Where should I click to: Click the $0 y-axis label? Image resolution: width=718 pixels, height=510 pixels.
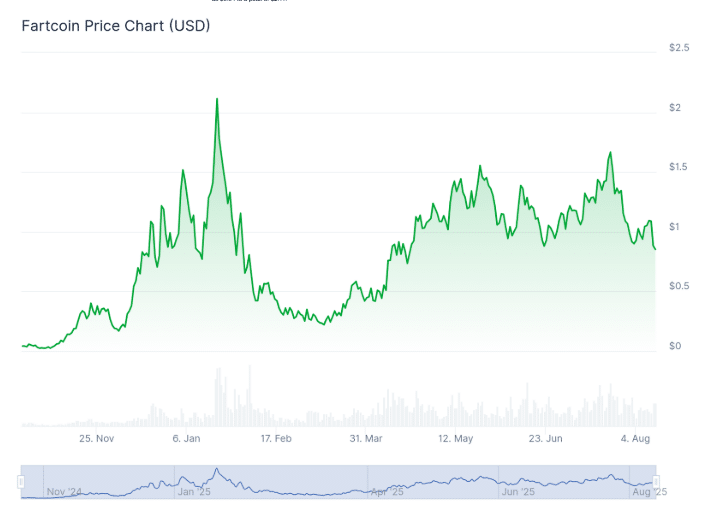click(x=675, y=346)
